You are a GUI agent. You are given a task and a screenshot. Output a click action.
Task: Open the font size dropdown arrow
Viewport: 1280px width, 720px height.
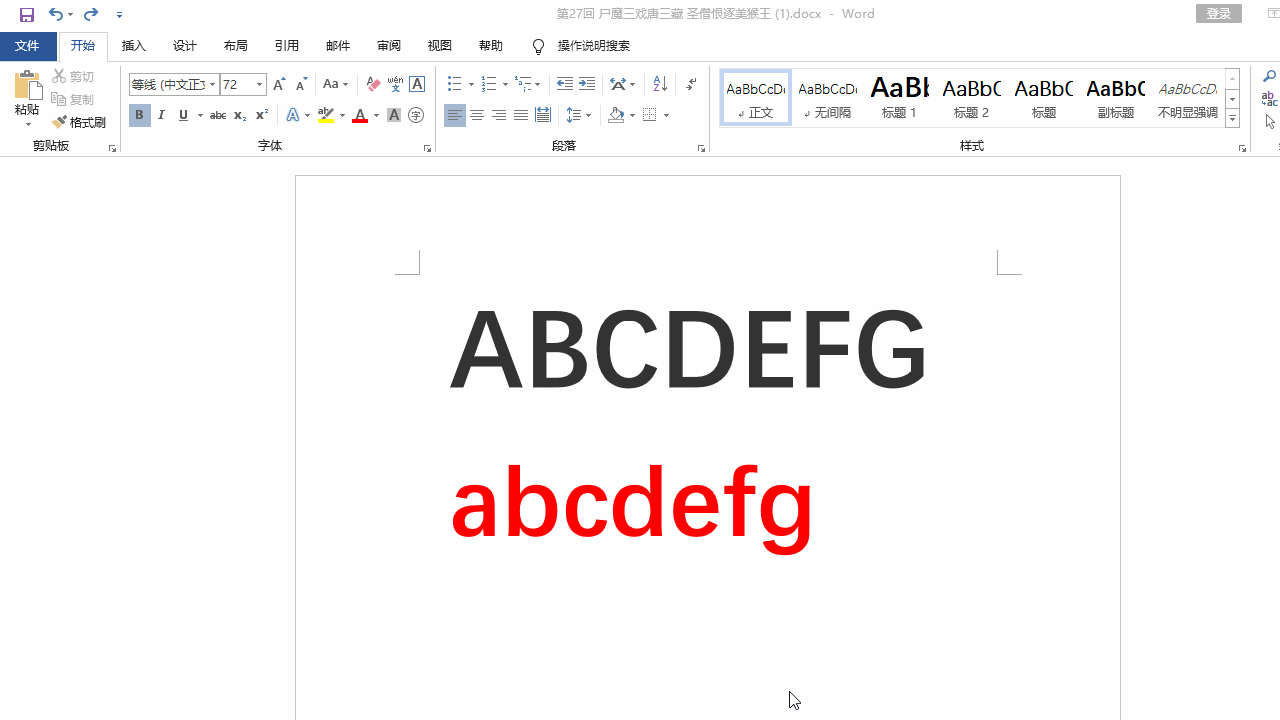tap(260, 85)
